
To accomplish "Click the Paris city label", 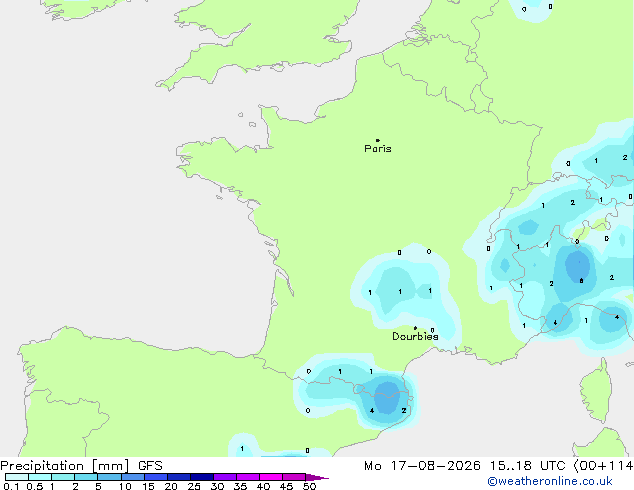I will [378, 149].
